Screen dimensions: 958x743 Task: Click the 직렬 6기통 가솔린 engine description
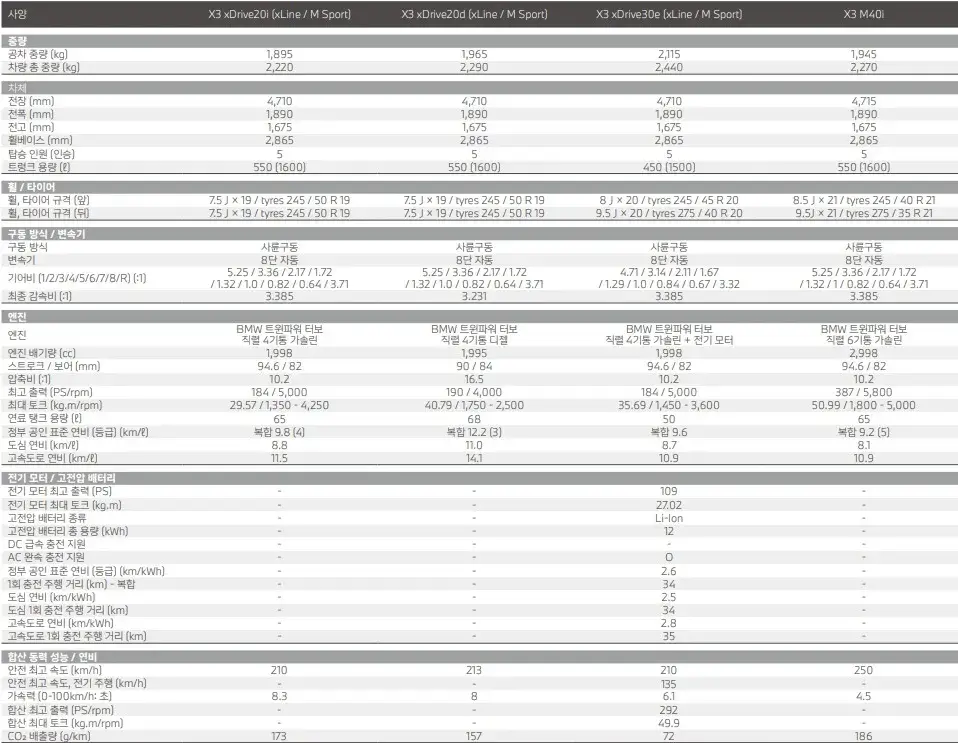pyautogui.click(x=863, y=340)
